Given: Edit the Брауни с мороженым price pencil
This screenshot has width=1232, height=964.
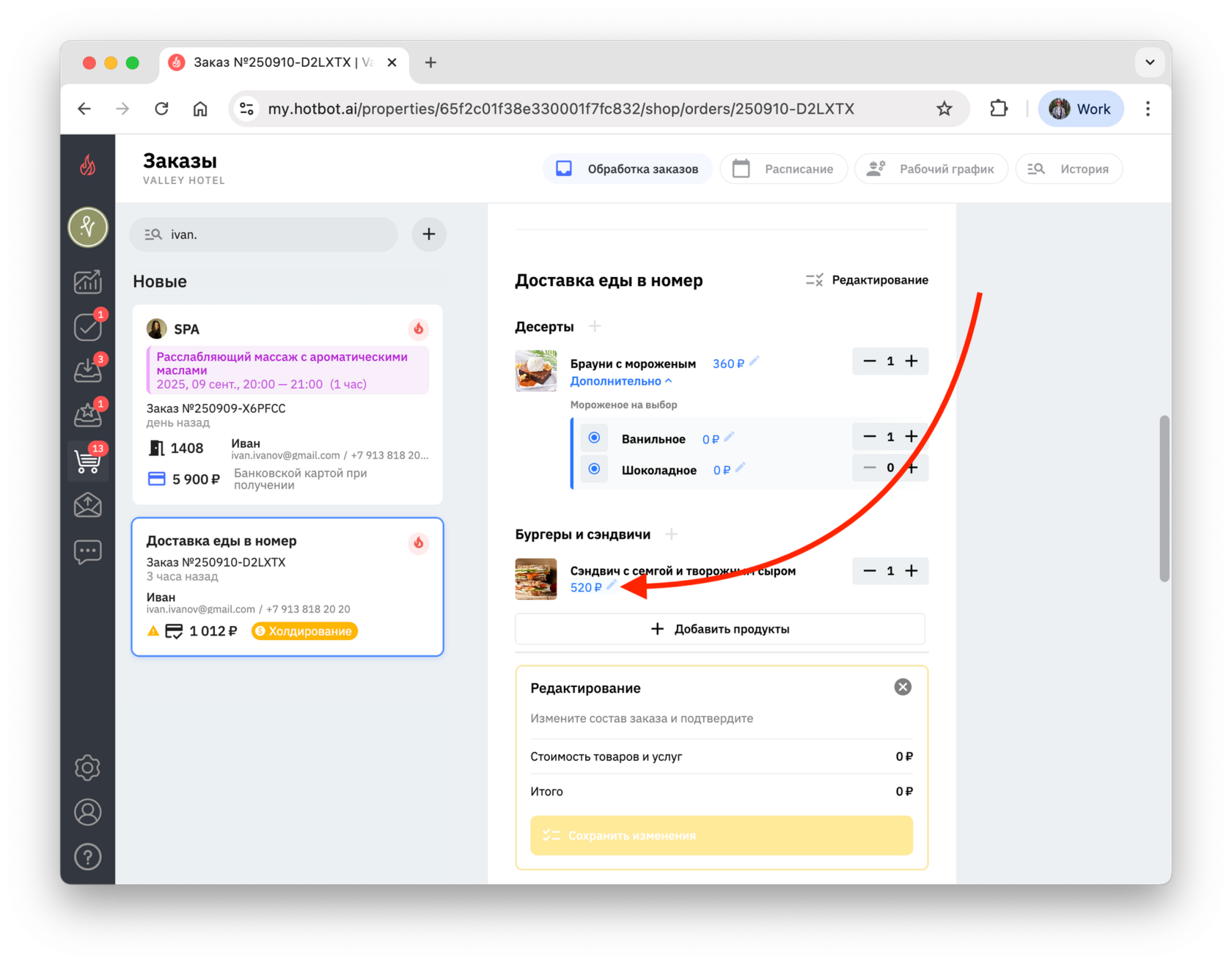Looking at the screenshot, I should coord(755,361).
